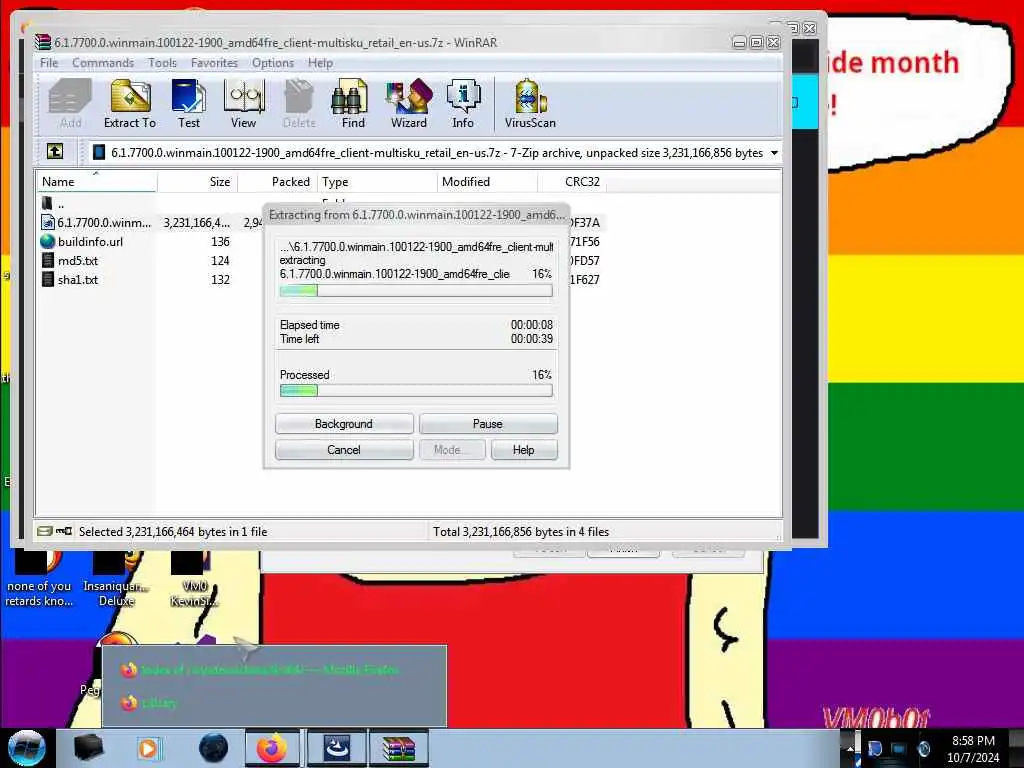Open the Insaniquar... Deluxe desktop icon
The height and width of the screenshot is (768, 1024).
(x=116, y=579)
